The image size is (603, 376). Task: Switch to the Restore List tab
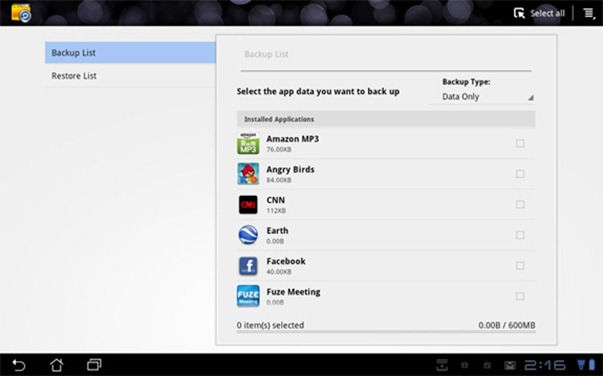130,76
